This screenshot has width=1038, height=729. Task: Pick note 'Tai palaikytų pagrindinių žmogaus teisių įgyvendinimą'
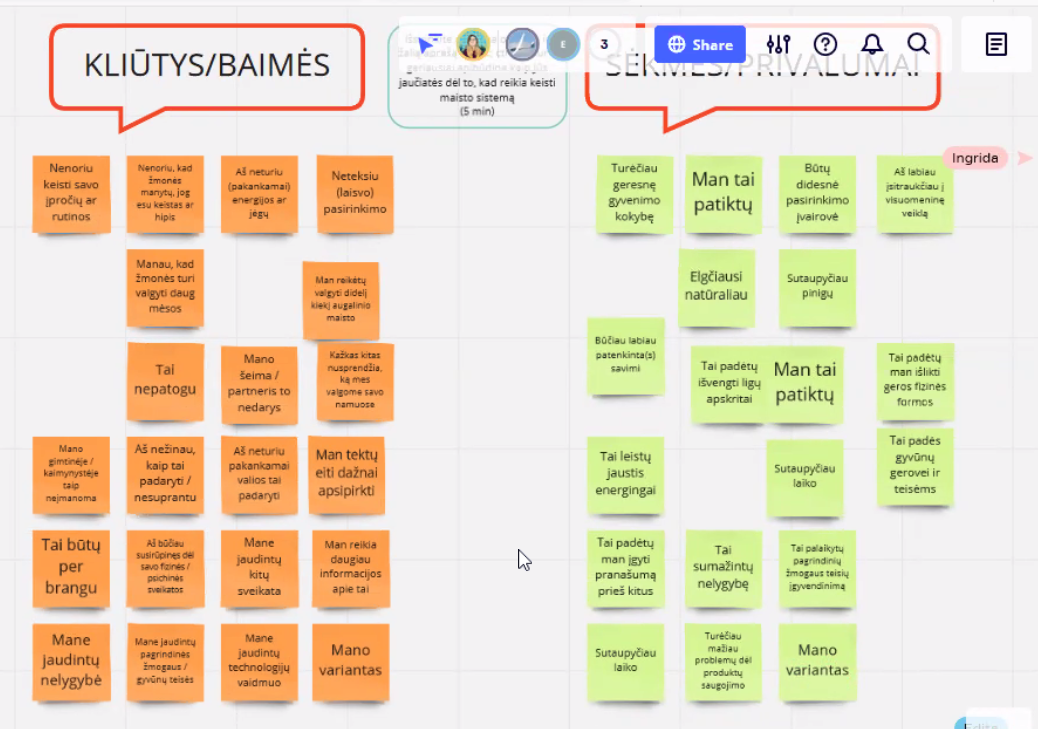click(x=817, y=568)
